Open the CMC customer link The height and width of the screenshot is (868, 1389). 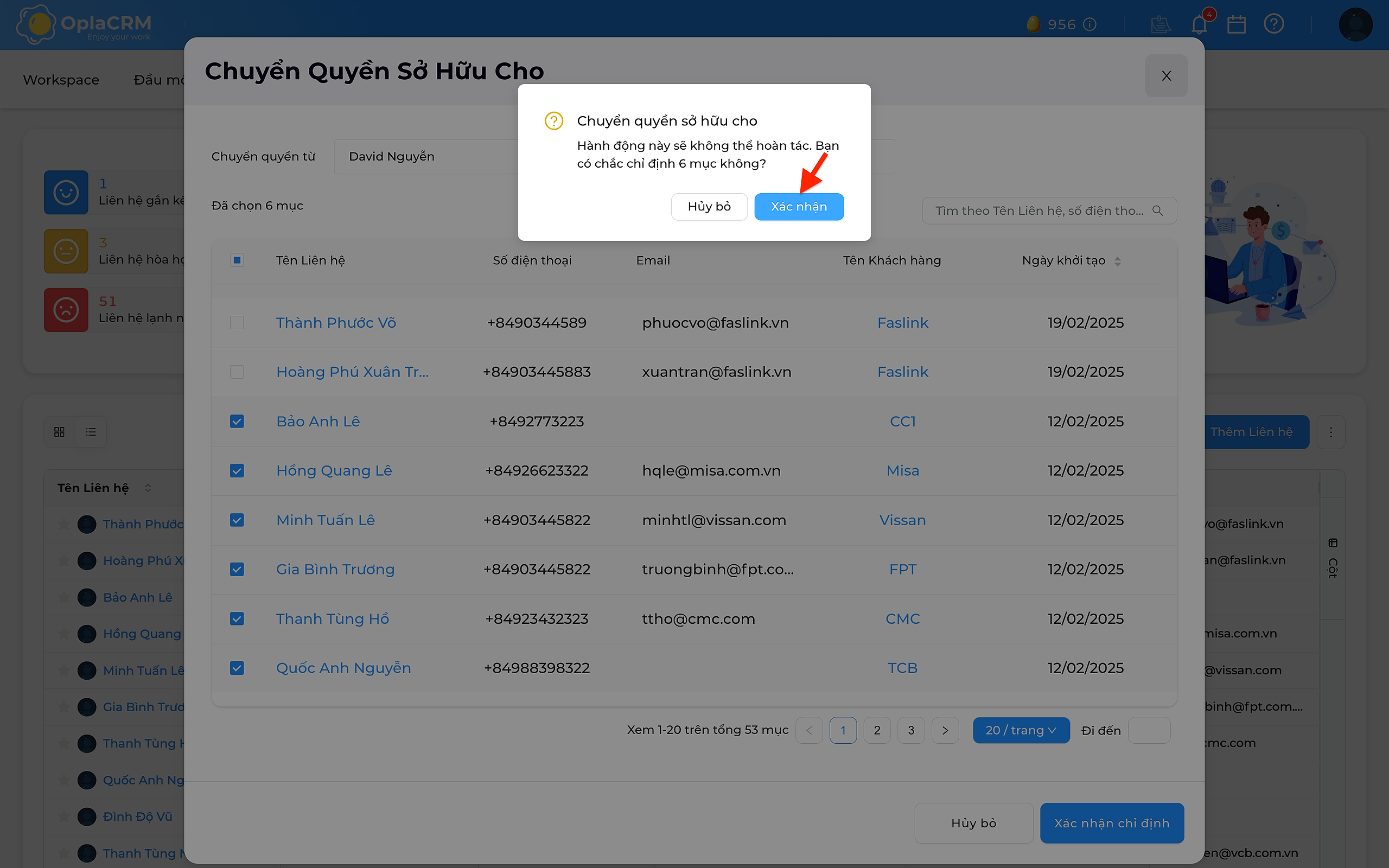click(x=903, y=619)
